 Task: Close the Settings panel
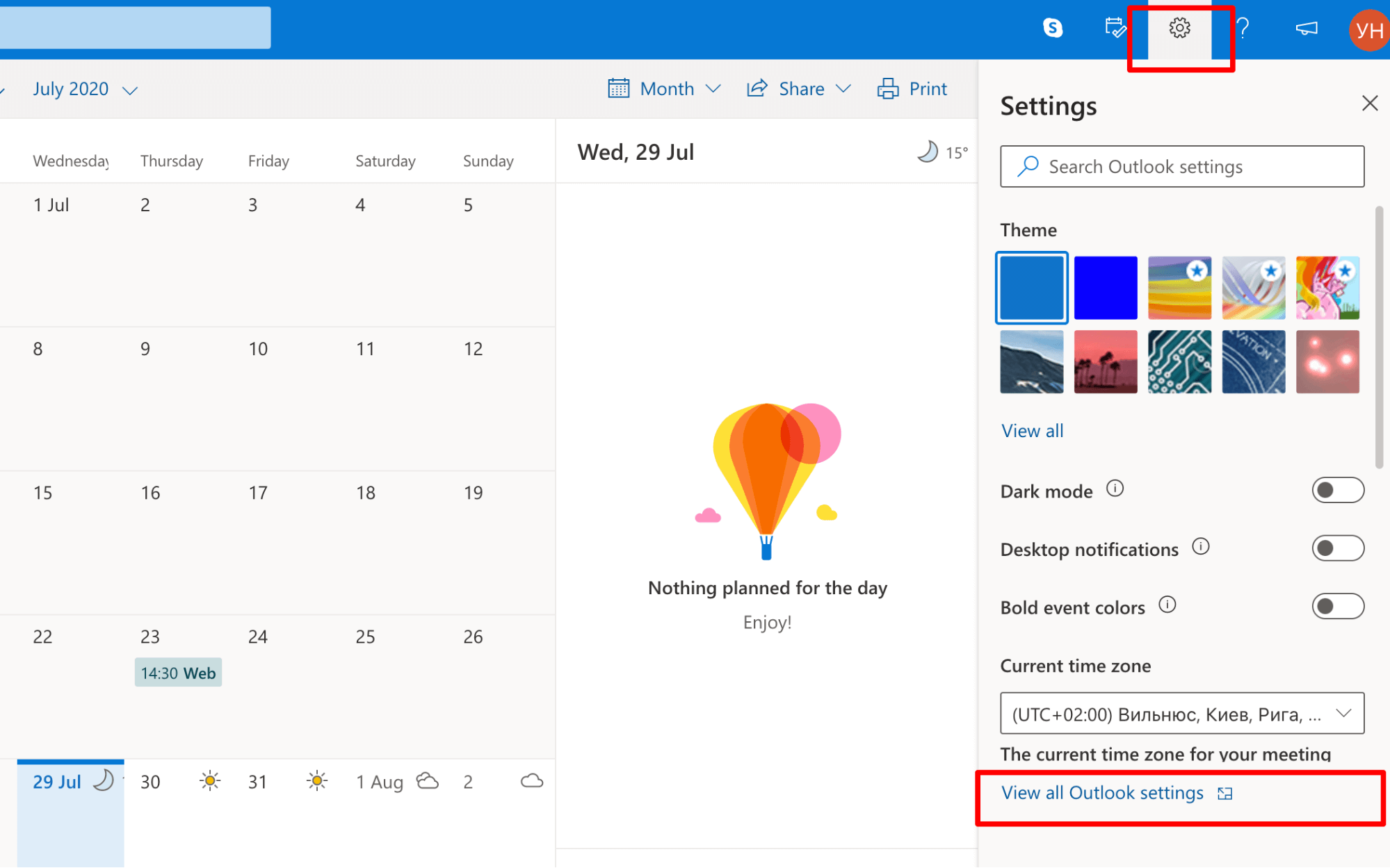(1368, 103)
